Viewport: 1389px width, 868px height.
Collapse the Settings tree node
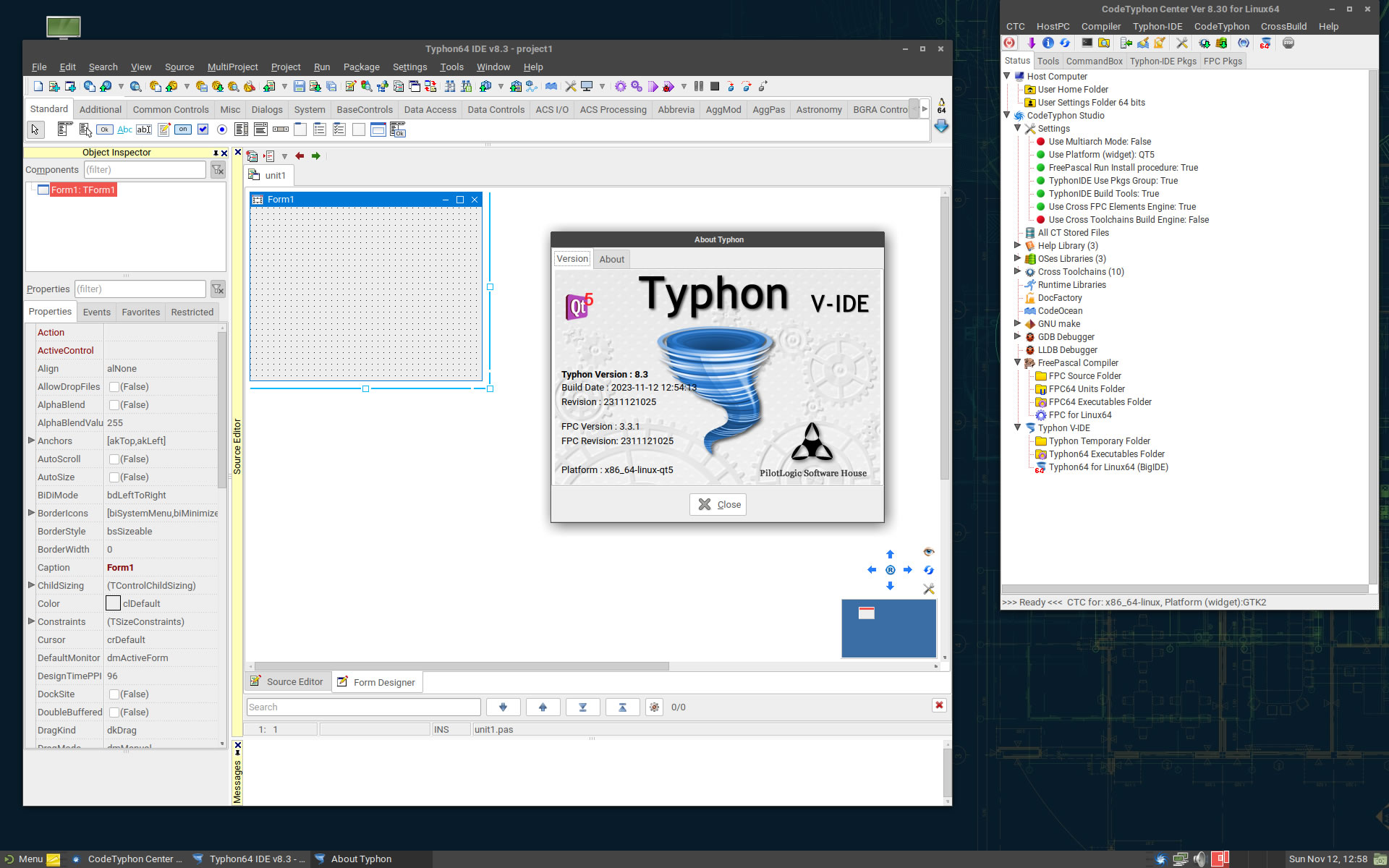[1018, 128]
